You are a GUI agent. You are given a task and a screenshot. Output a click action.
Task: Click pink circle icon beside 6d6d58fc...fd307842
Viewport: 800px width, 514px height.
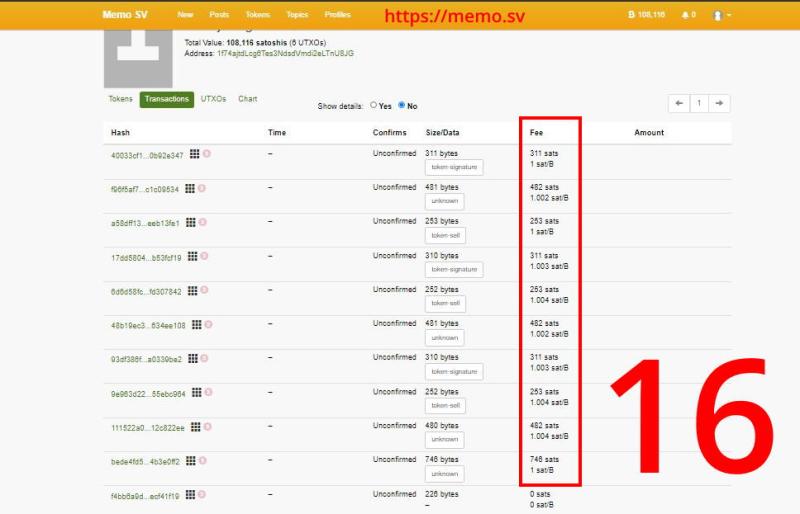205,290
